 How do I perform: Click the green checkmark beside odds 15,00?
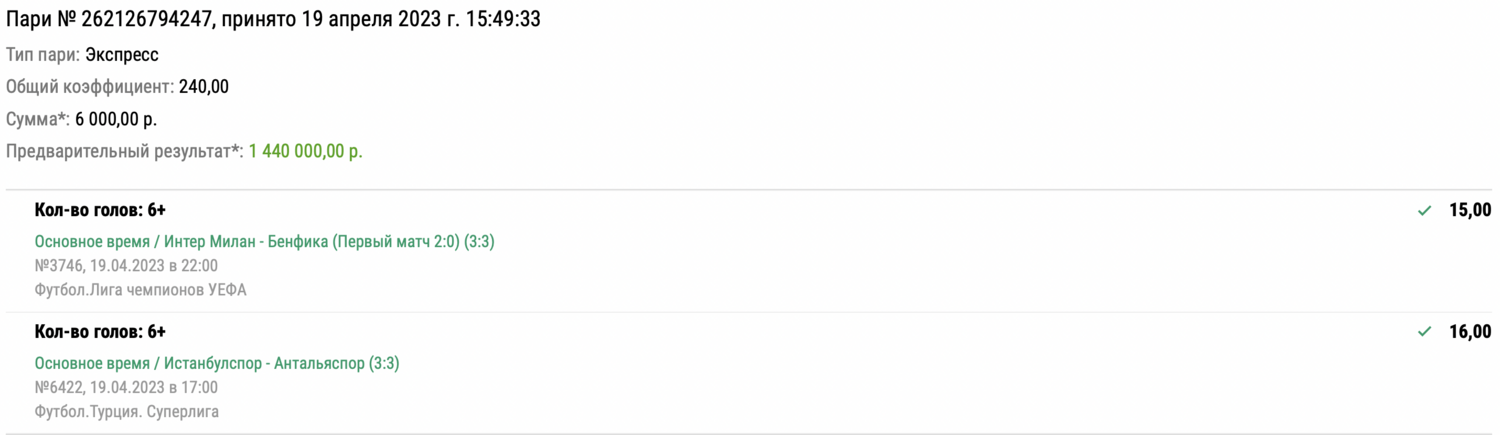(1425, 211)
